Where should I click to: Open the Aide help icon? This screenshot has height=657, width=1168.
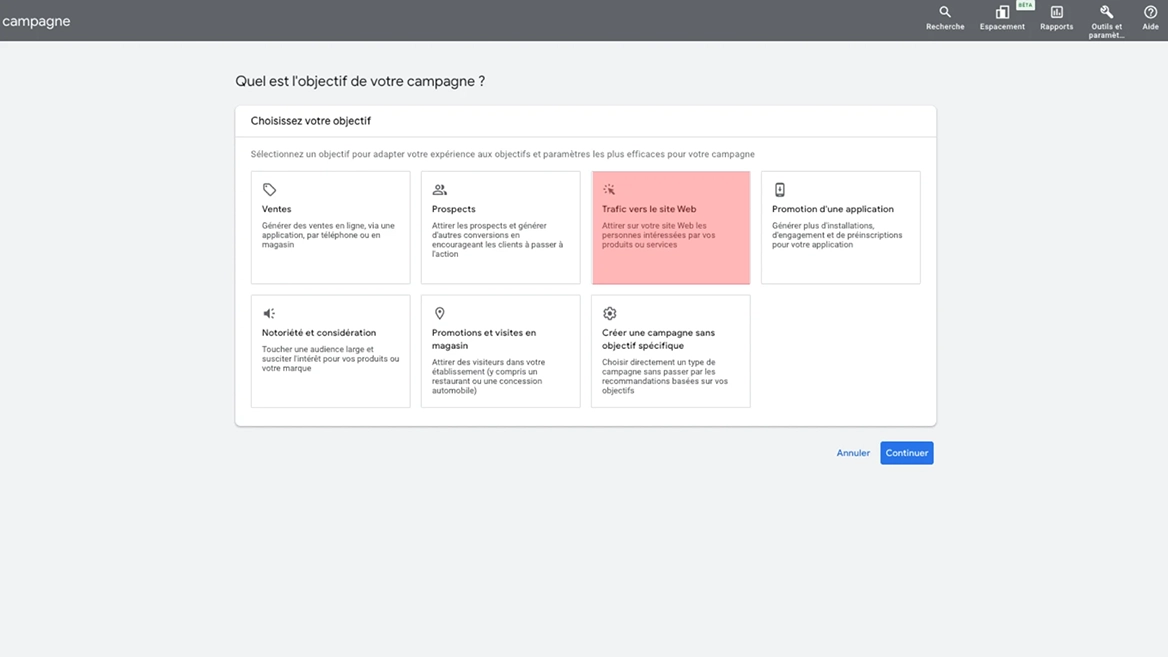[1150, 12]
